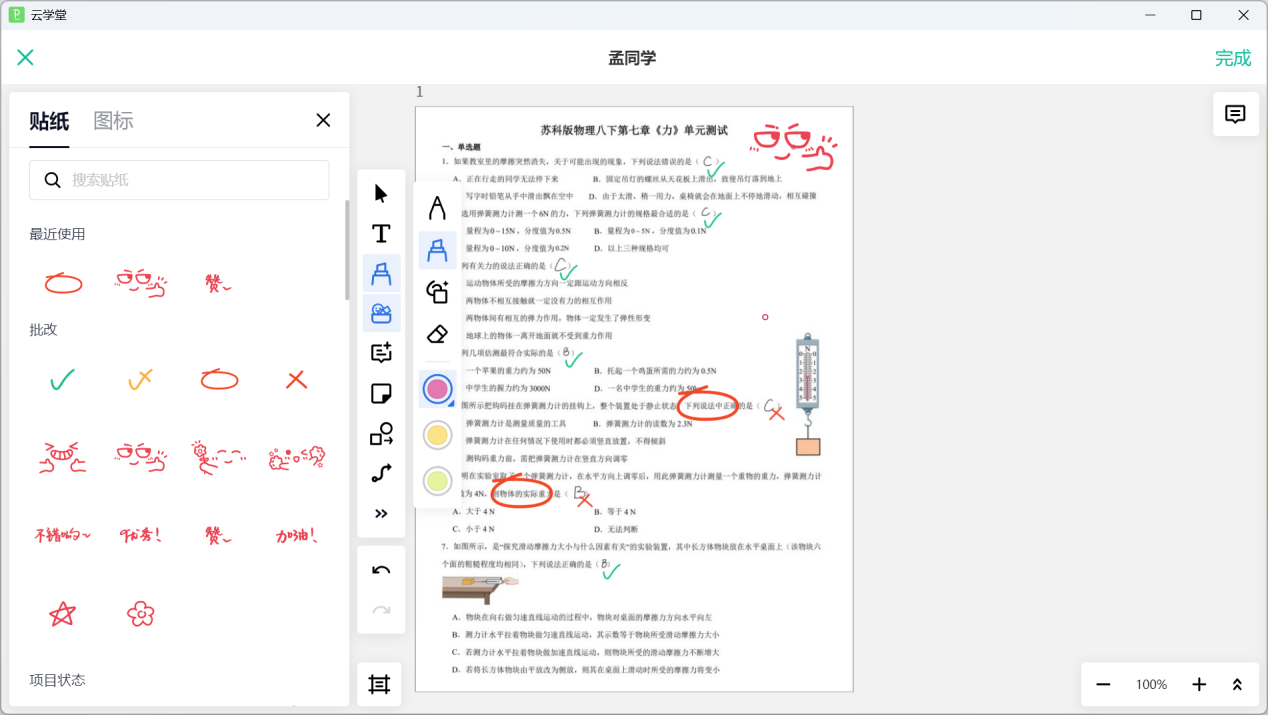This screenshot has width=1268, height=715.
Task: Zoom out with the minus button
Action: pos(1103,684)
